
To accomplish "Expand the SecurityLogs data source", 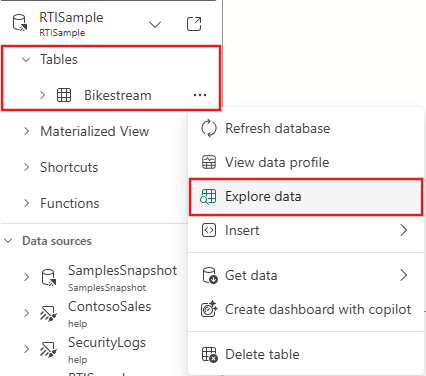I will (x=27, y=349).
